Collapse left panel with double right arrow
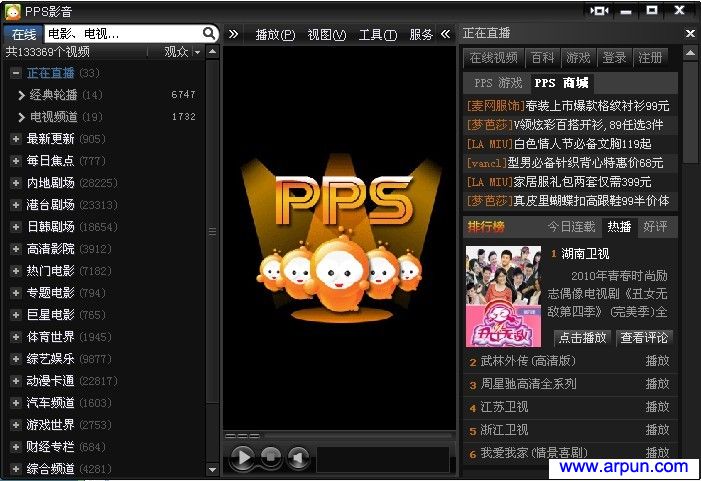Screen dimensions: 701x481 233,34
